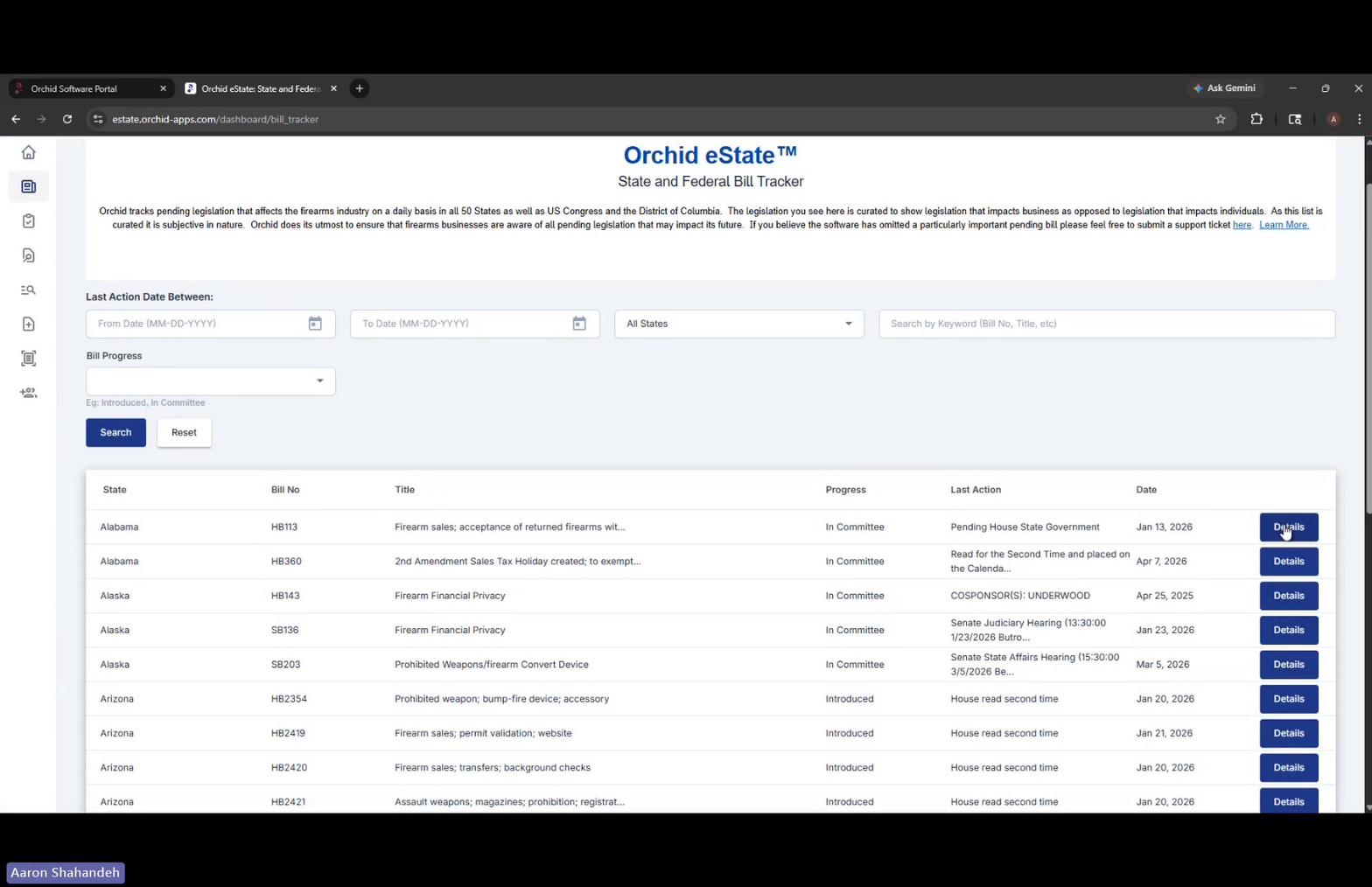The height and width of the screenshot is (887, 1372).
Task: Open the media picture-in-picture toolbar icon
Action: click(x=1295, y=119)
